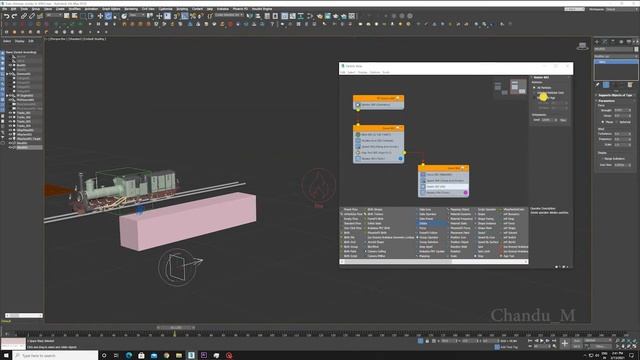The width and height of the screenshot is (640, 360).
Task: Toggle Event 001 bulb on/off
Action: 398,128
